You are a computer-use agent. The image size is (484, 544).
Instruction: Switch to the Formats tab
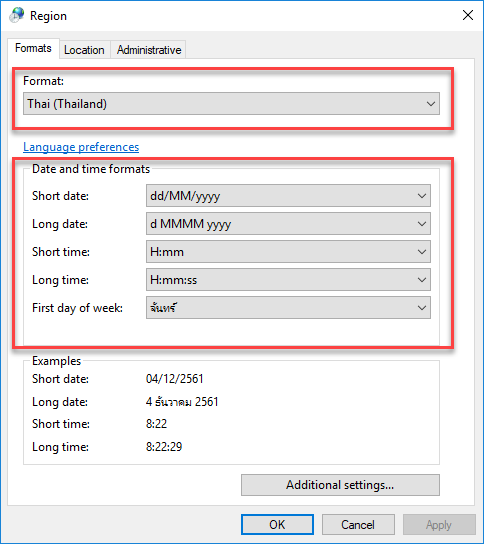pyautogui.click(x=33, y=48)
